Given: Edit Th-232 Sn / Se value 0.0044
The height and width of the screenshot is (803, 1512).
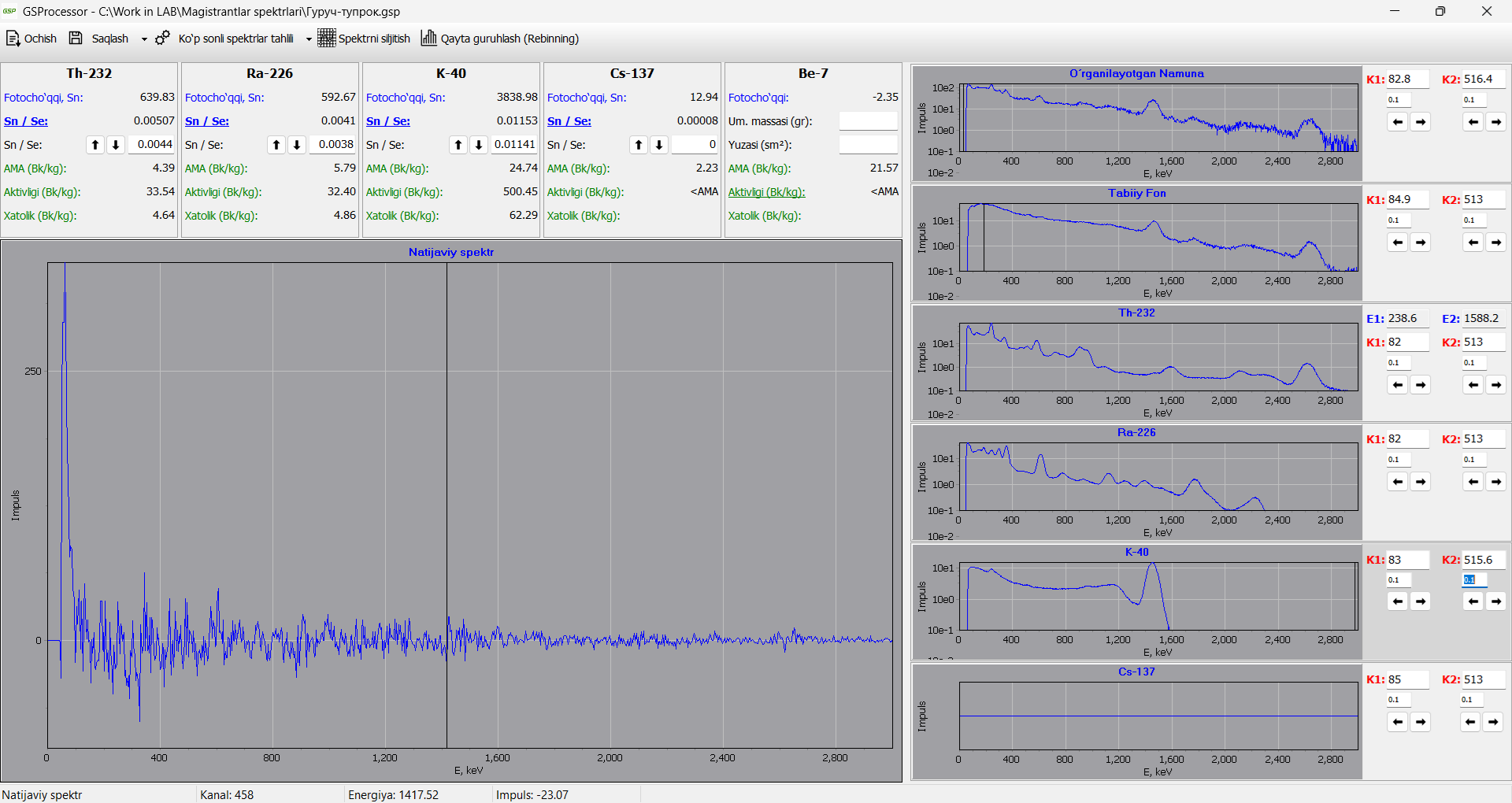Looking at the screenshot, I should point(151,145).
